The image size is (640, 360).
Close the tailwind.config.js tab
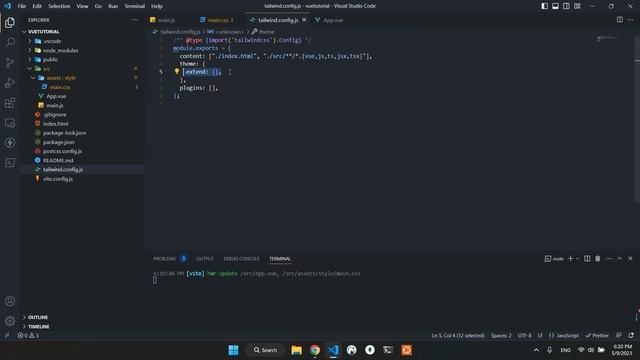pos(304,20)
